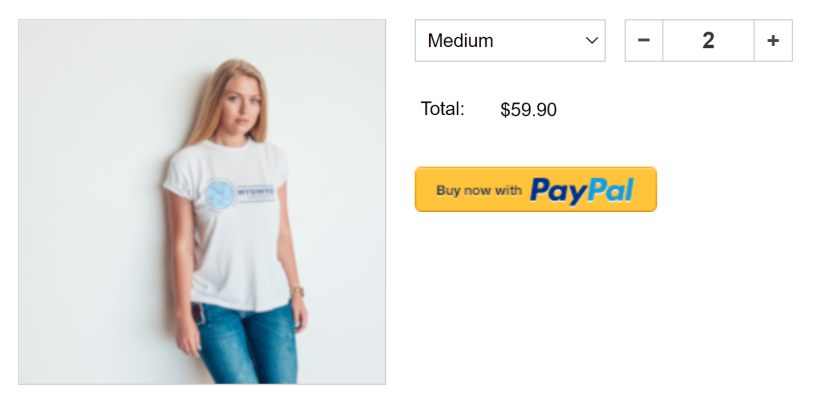This screenshot has width=814, height=403.
Task: Click the $59.90 total price
Action: pos(528,110)
